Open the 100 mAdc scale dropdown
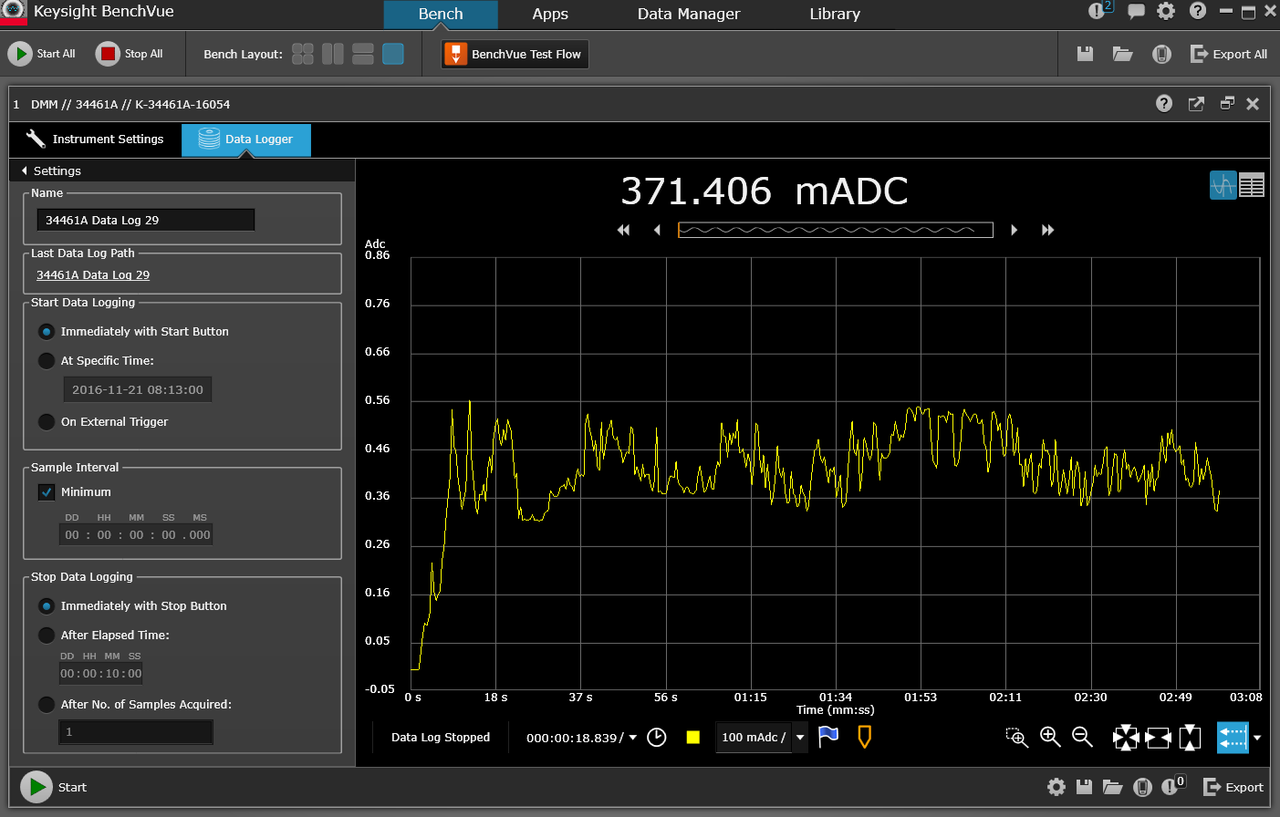This screenshot has width=1280, height=817. click(800, 737)
